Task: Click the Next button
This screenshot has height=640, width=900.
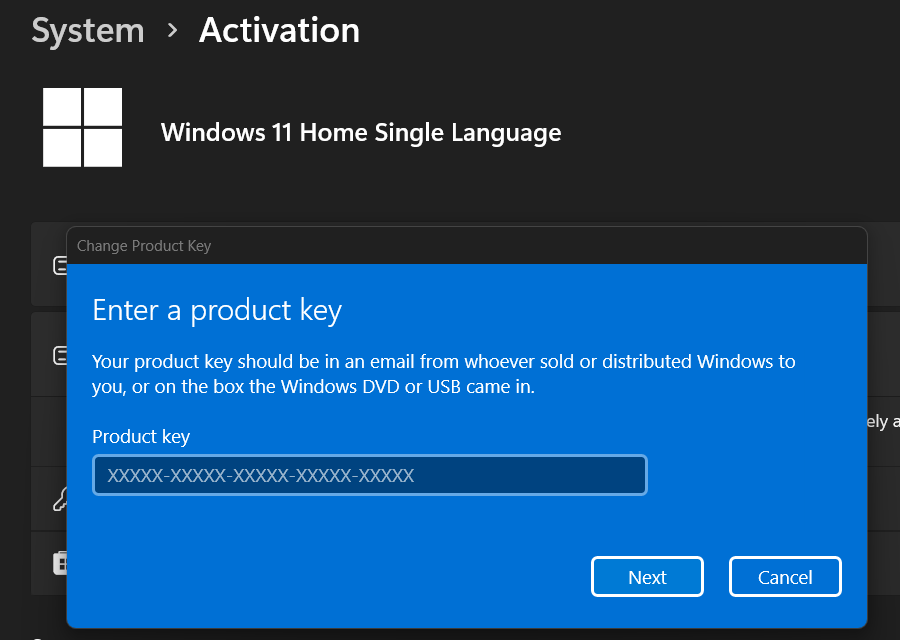Action: pos(647,576)
